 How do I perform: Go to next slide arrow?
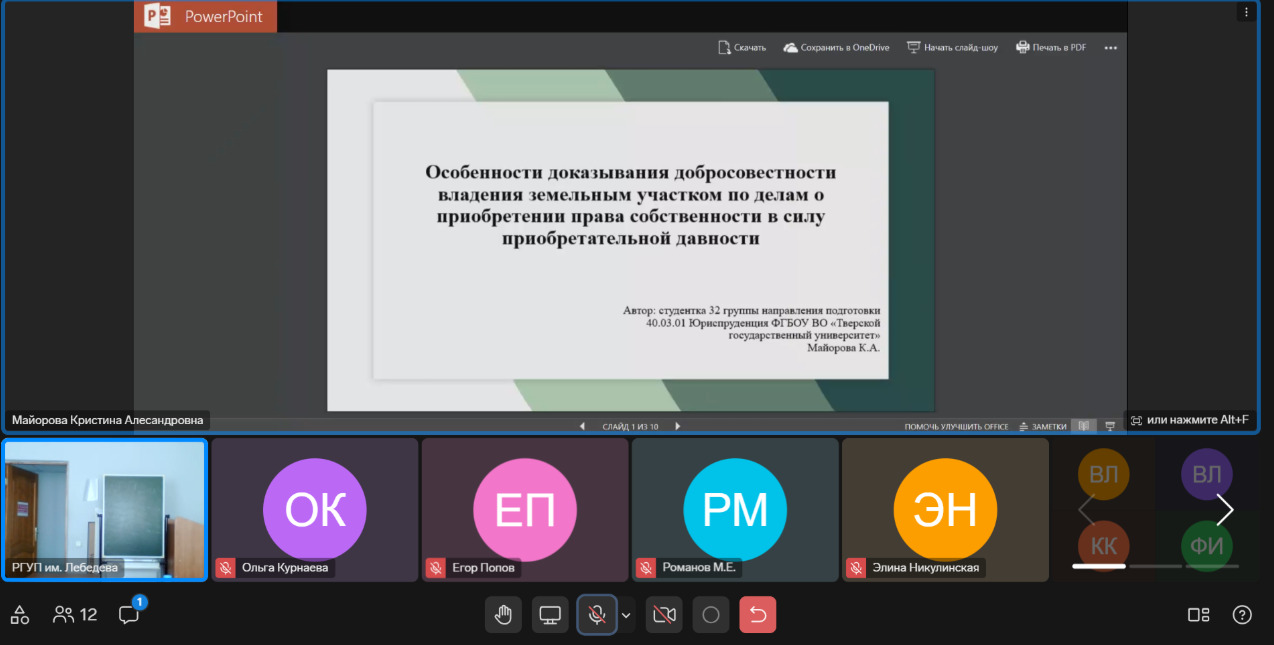[677, 426]
